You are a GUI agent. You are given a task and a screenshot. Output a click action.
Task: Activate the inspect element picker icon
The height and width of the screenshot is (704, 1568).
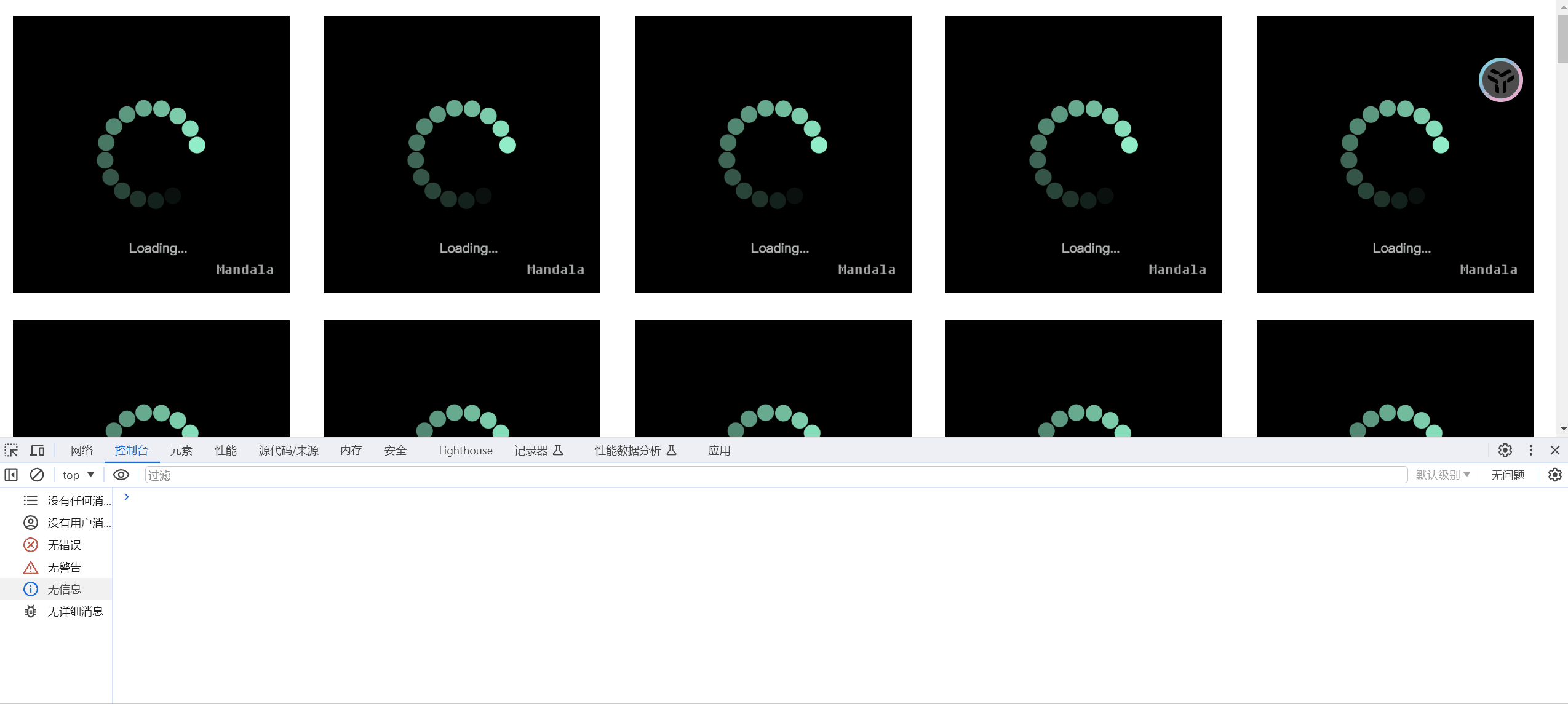11,450
